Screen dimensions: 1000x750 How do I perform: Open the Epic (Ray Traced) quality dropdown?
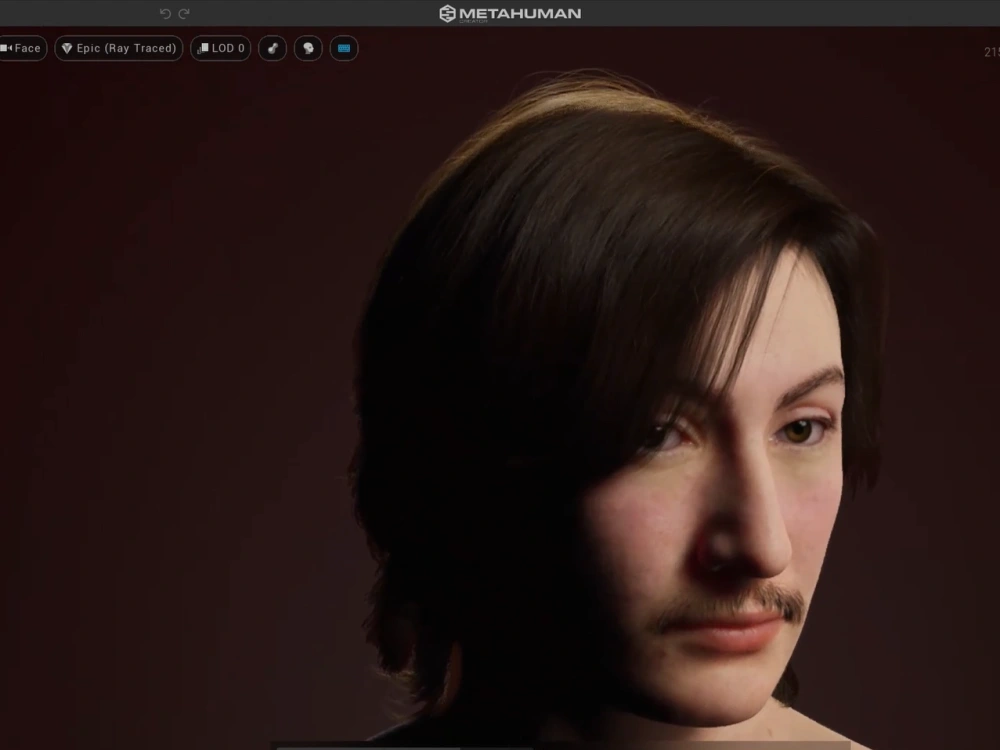tap(118, 48)
